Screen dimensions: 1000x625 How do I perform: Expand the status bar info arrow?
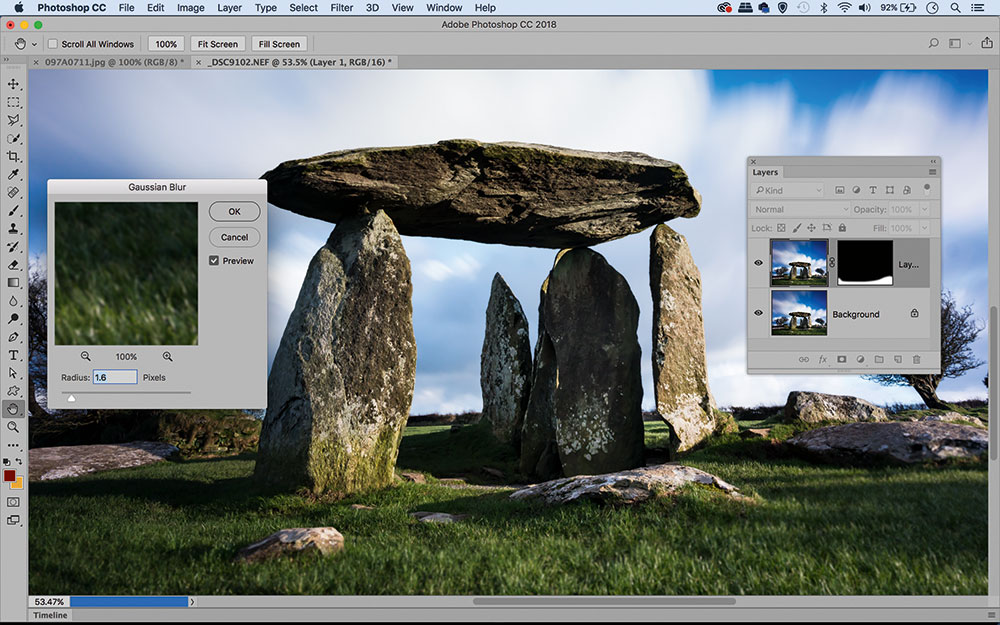192,601
